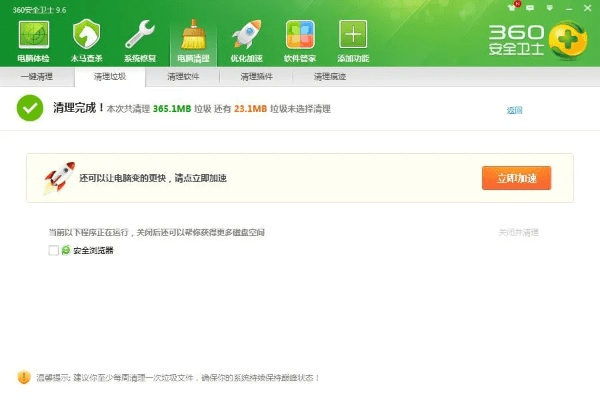The height and width of the screenshot is (400, 600).
Task: Open the 电脑体检 radar icon
Action: [34, 34]
